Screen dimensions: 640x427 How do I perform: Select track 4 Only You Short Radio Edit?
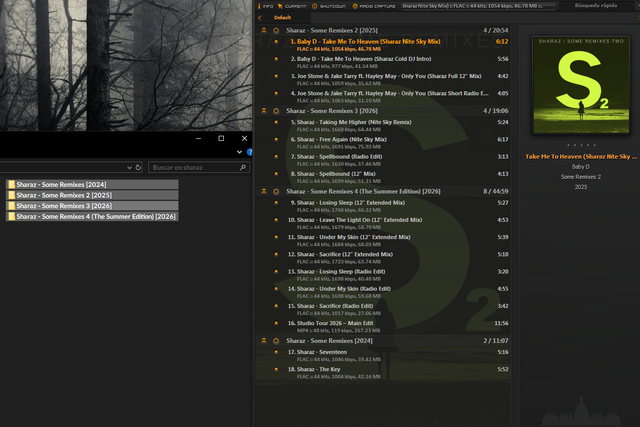point(383,96)
